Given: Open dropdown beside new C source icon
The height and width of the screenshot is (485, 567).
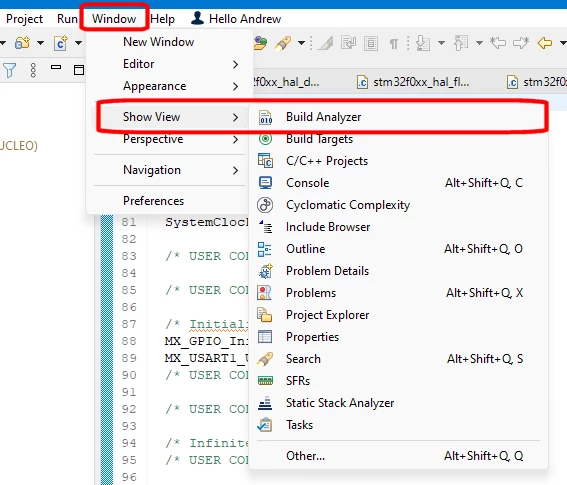Looking at the screenshot, I should click(78, 43).
